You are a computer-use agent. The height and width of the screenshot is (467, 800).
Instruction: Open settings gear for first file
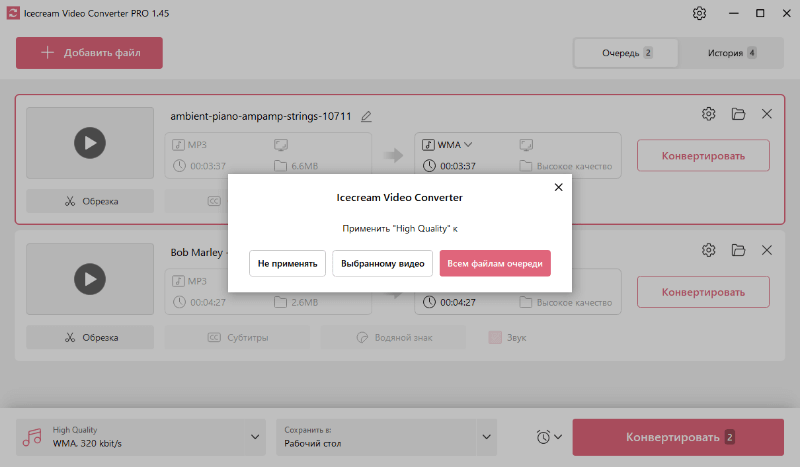709,114
